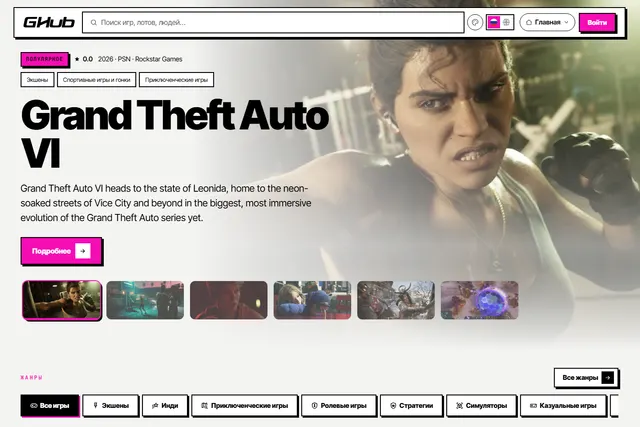Open the Grand Theft Auto VI title
Image resolution: width=640 pixels, height=427 pixels.
click(175, 133)
